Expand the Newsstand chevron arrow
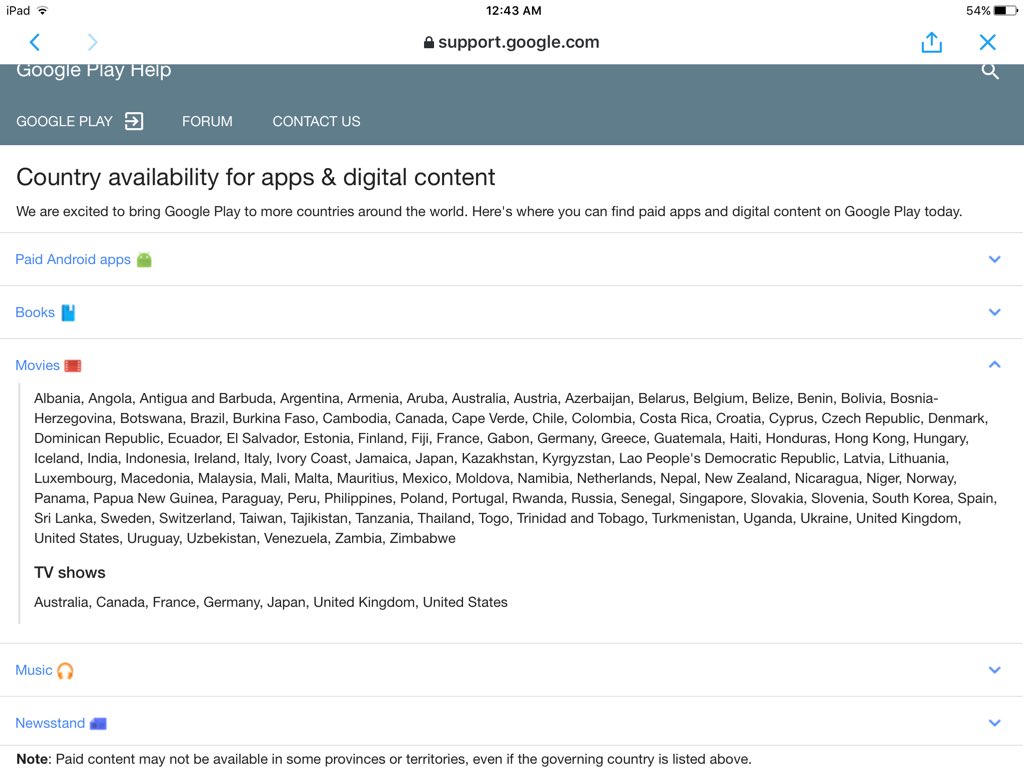The height and width of the screenshot is (768, 1024). (995, 723)
